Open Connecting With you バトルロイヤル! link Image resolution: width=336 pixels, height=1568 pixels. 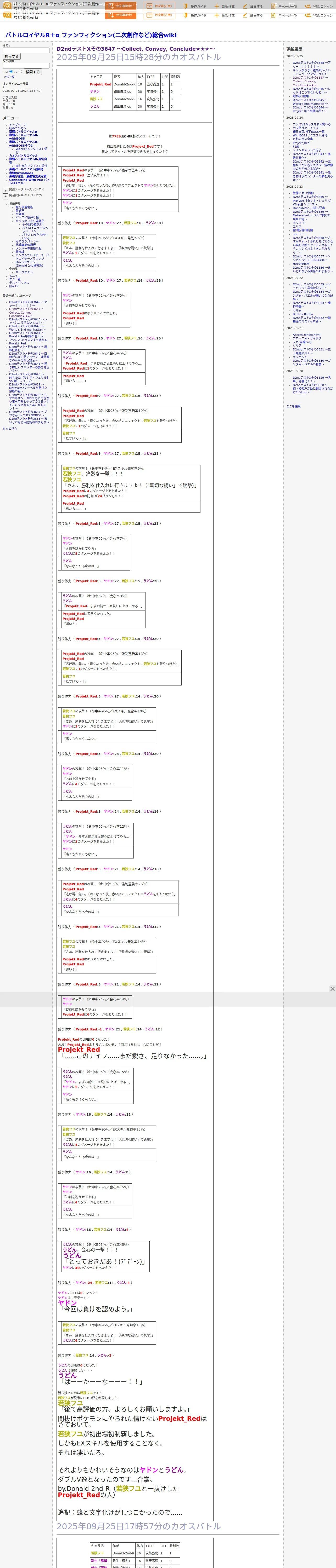tap(29, 181)
